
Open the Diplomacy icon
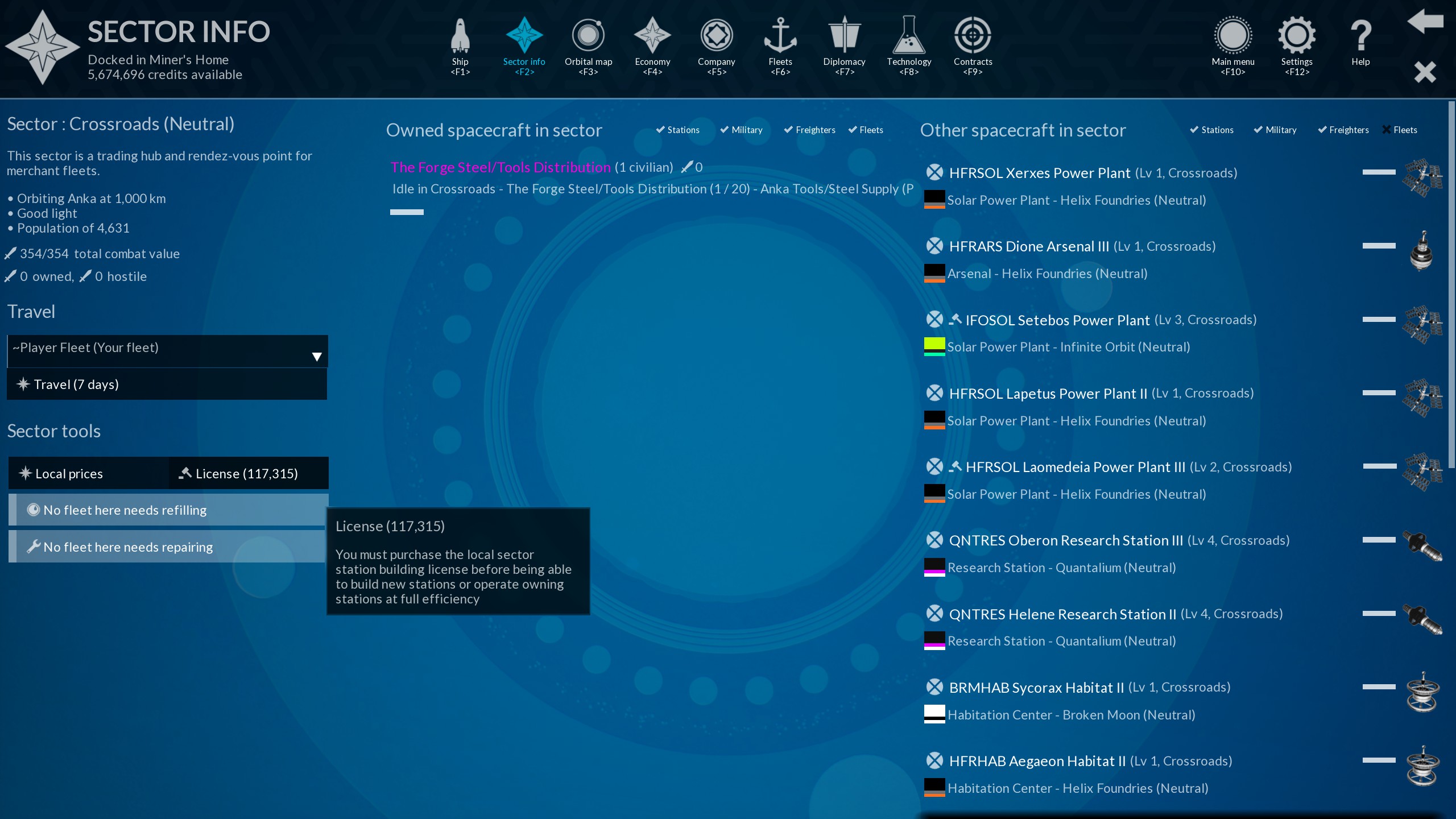point(844,35)
